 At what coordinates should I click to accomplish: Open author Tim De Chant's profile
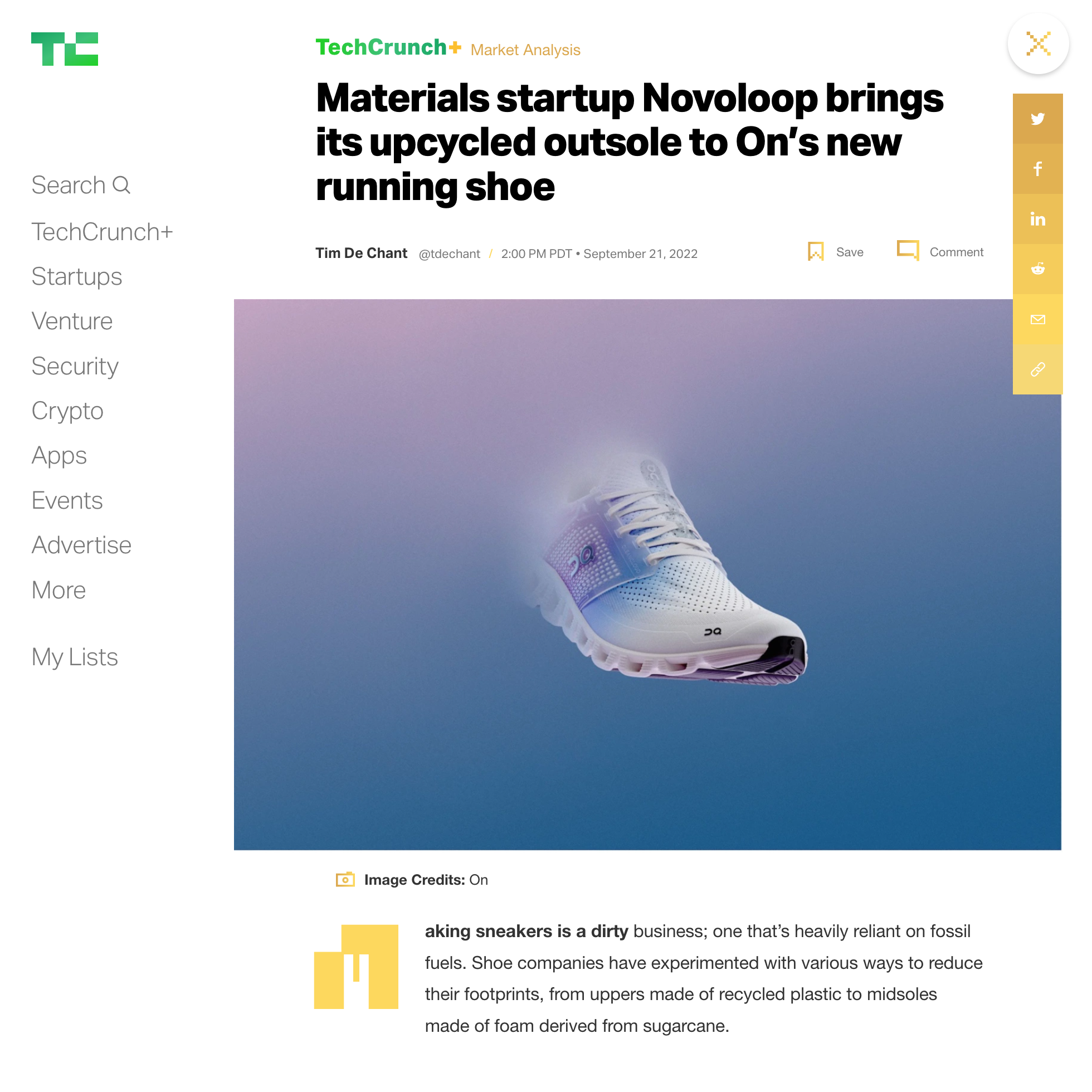click(361, 253)
